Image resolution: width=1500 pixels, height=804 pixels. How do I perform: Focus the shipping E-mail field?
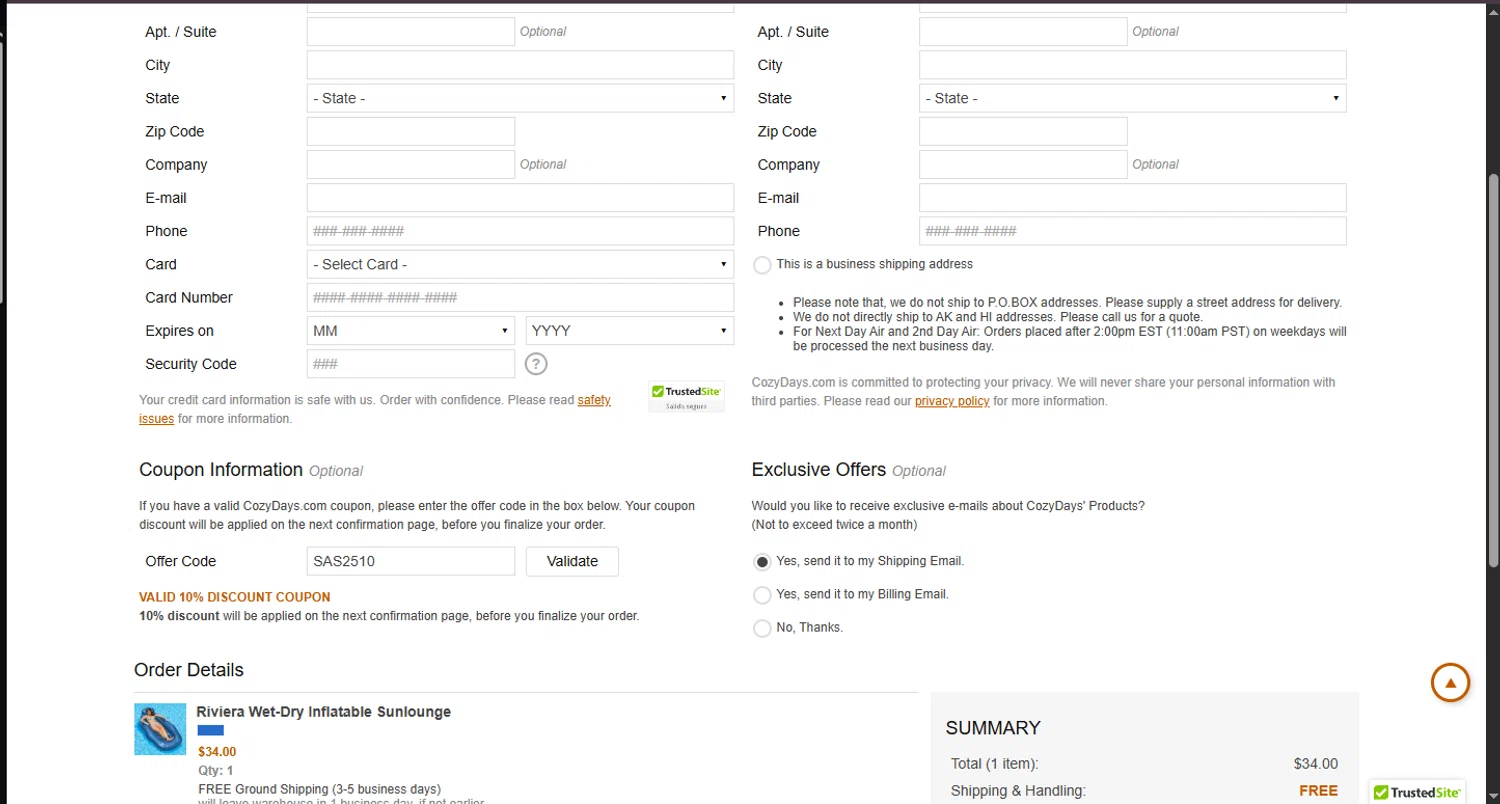[1132, 197]
